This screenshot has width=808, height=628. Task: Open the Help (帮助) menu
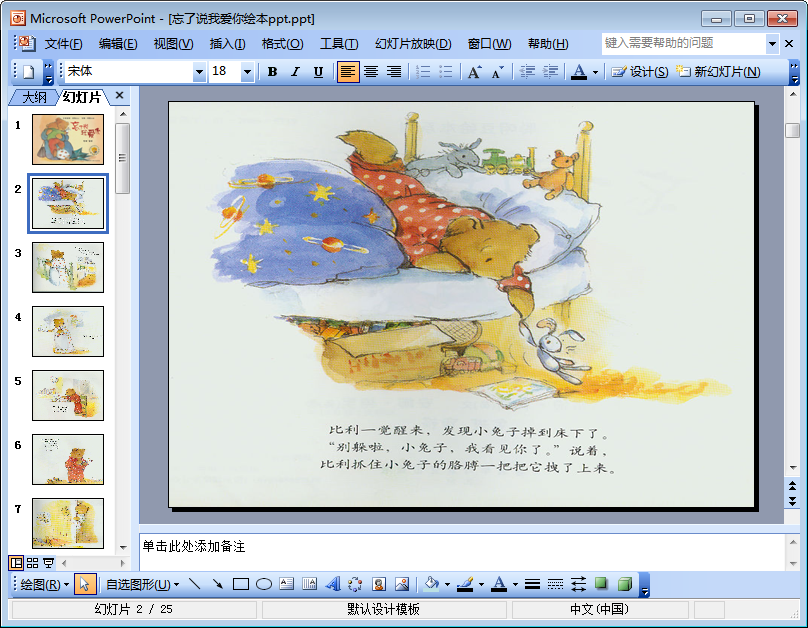pos(548,44)
